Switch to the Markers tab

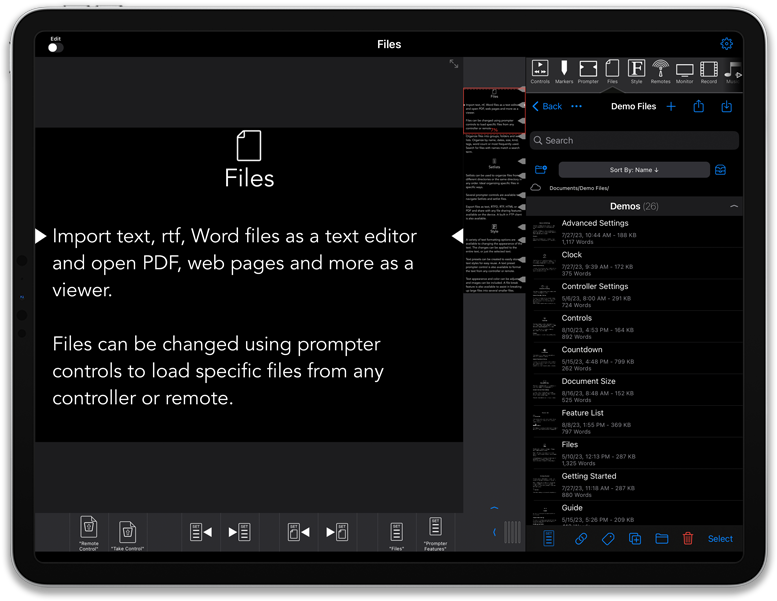[x=564, y=71]
